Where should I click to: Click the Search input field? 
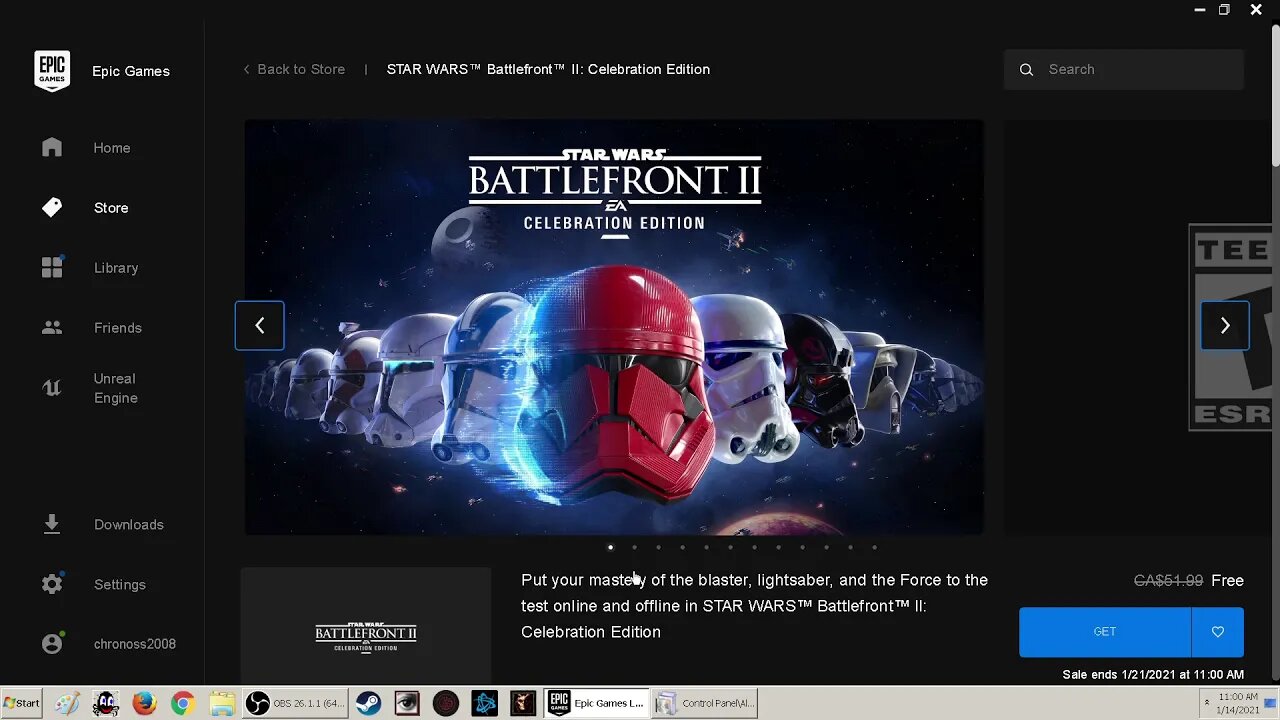pyautogui.click(x=1124, y=70)
